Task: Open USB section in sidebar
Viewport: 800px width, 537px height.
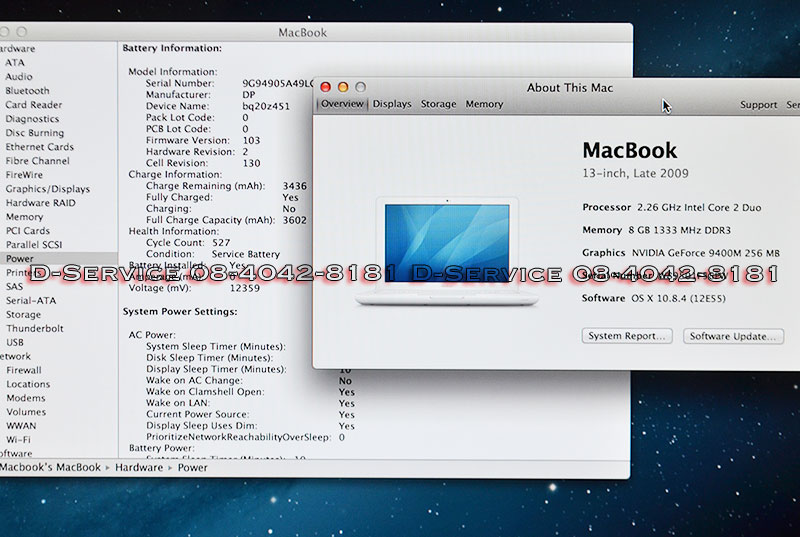Action: 15,342
